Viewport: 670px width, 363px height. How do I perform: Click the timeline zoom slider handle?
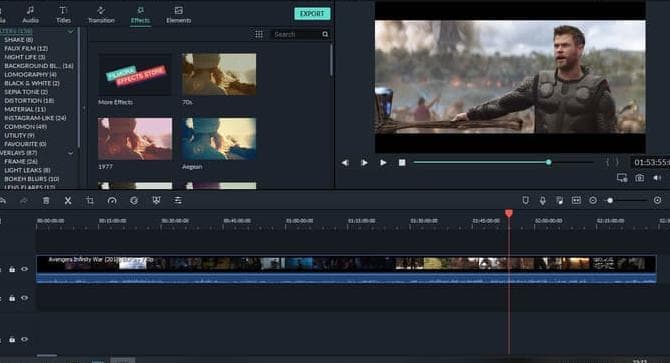coord(610,200)
